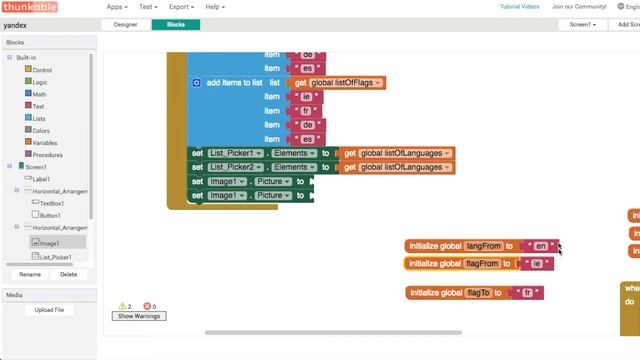Screen dimensions: 640x360
Task: Click the red error count icon
Action: [147, 306]
